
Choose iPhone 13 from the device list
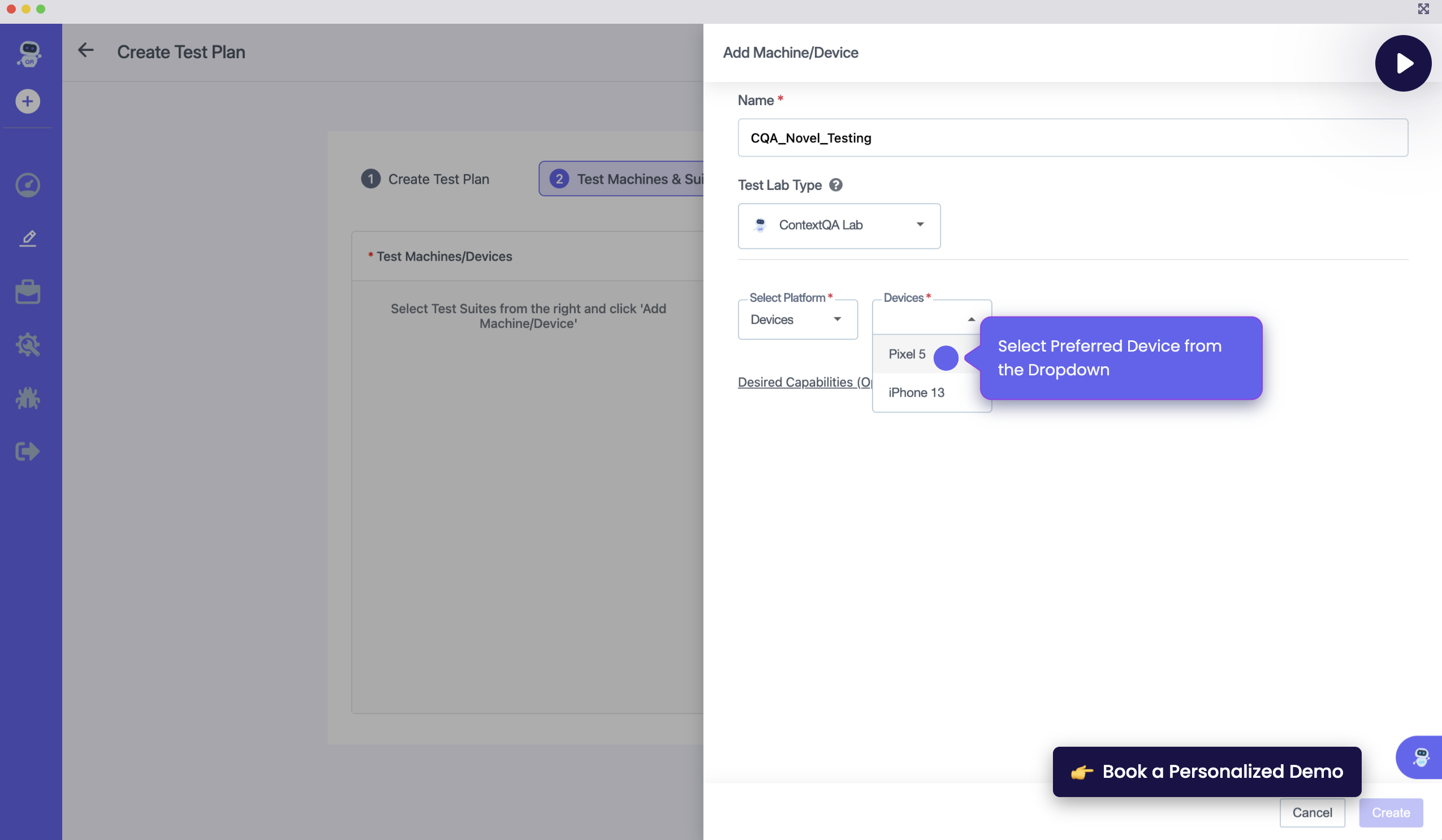point(916,392)
